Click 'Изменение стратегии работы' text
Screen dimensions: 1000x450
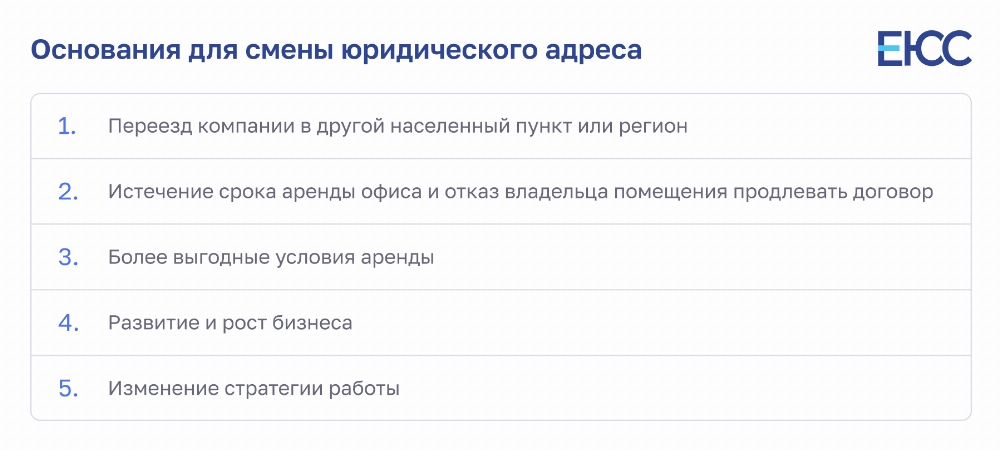point(253,388)
